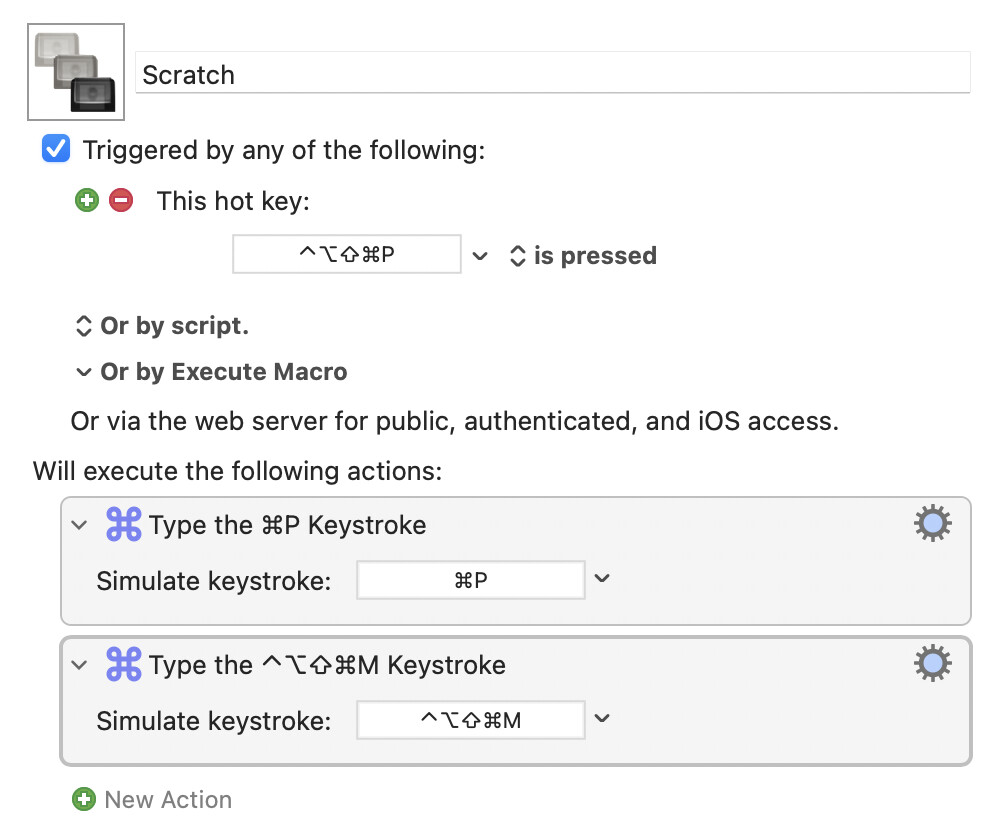
Task: Click command icon of ⌘P Keystroke action
Action: pos(124,524)
